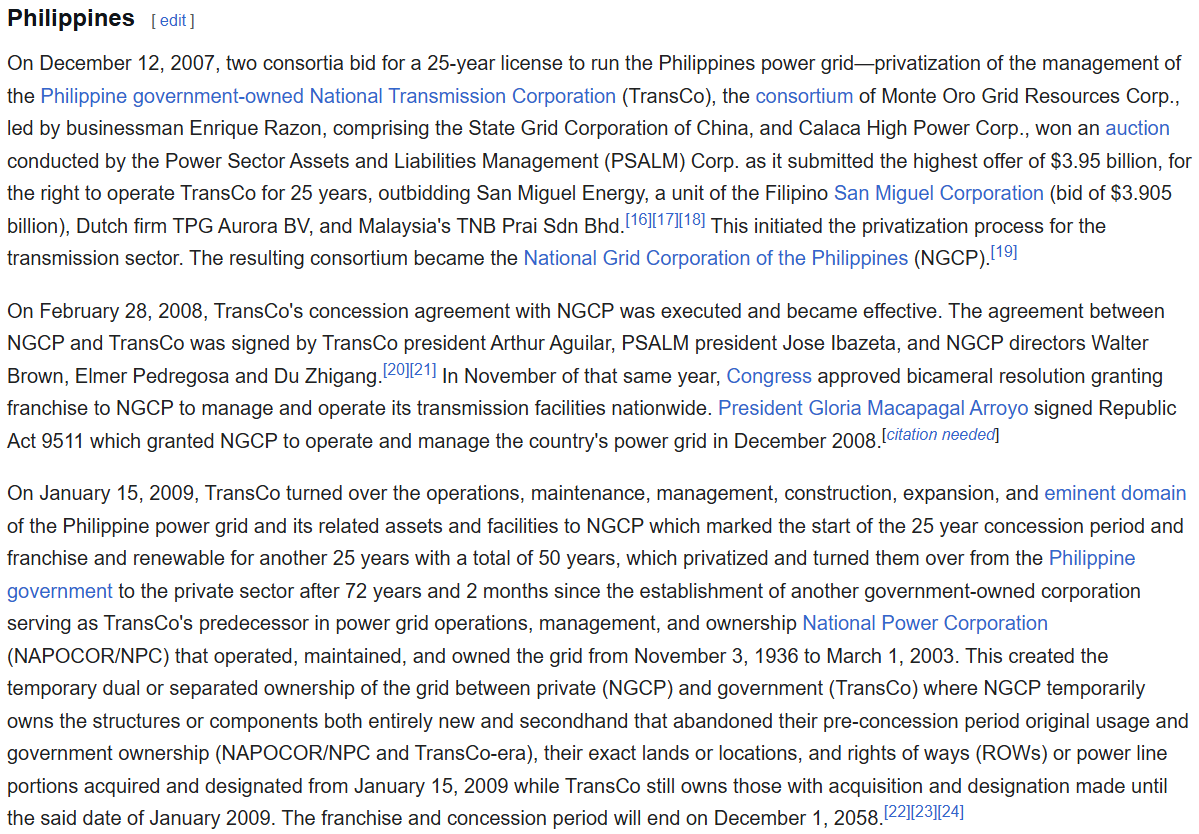Screen dimensions: 1199x834
Task: Click the text 'TPG Aurora BV'
Action: [241, 226]
